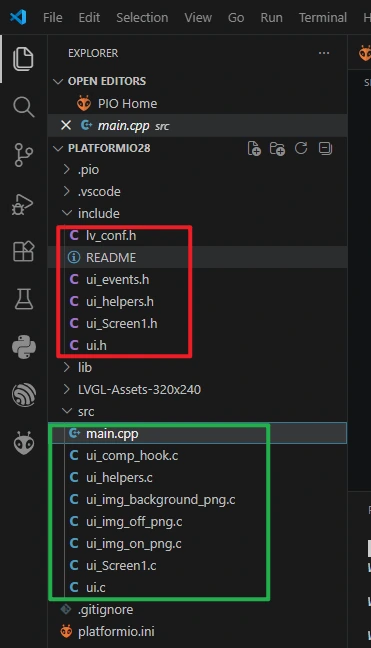Open the Selection menu

[x=142, y=17]
